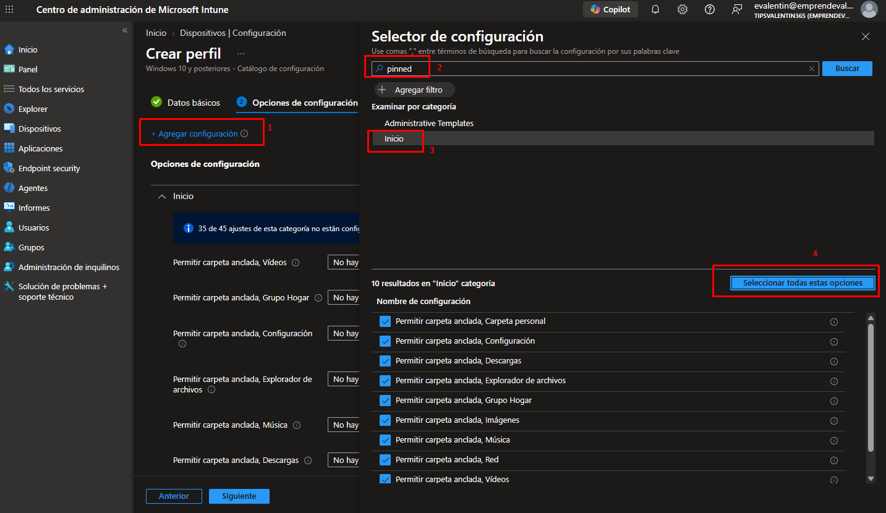Open the app launcher waffle icon
This screenshot has height=513, width=886.
tap(10, 10)
